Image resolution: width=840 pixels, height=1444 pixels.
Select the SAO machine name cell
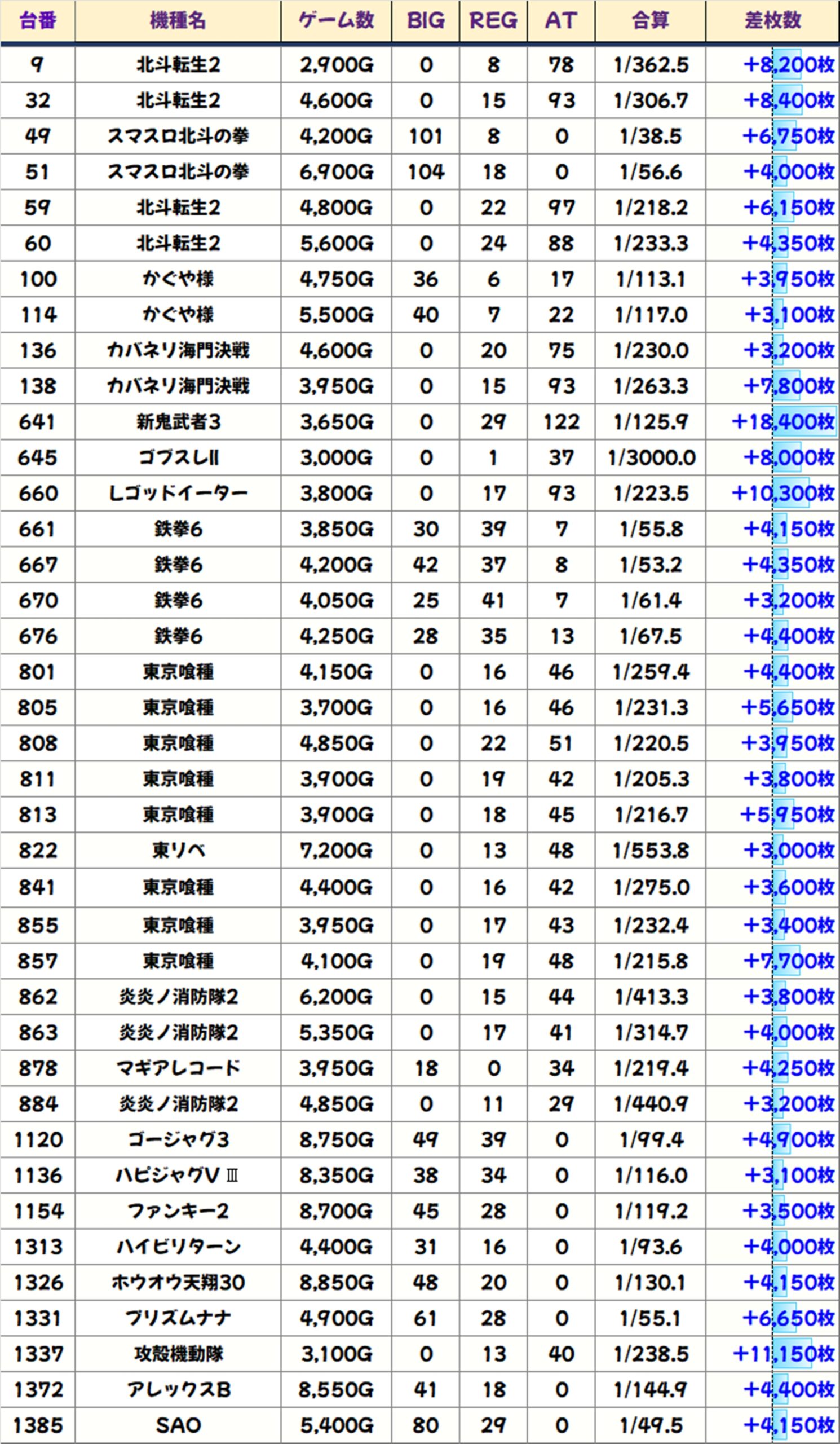[x=178, y=1425]
